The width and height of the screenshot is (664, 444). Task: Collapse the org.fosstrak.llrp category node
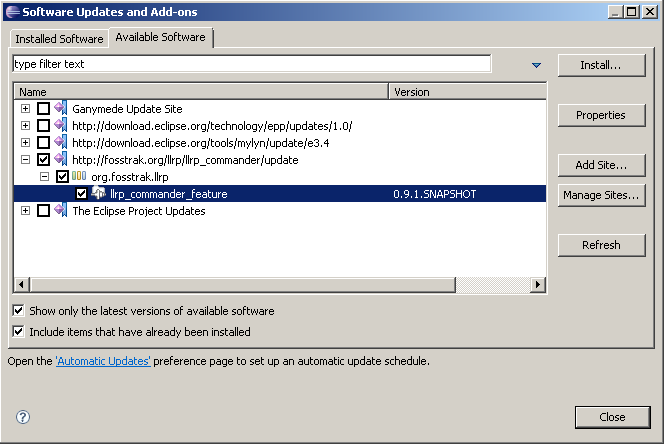point(44,176)
